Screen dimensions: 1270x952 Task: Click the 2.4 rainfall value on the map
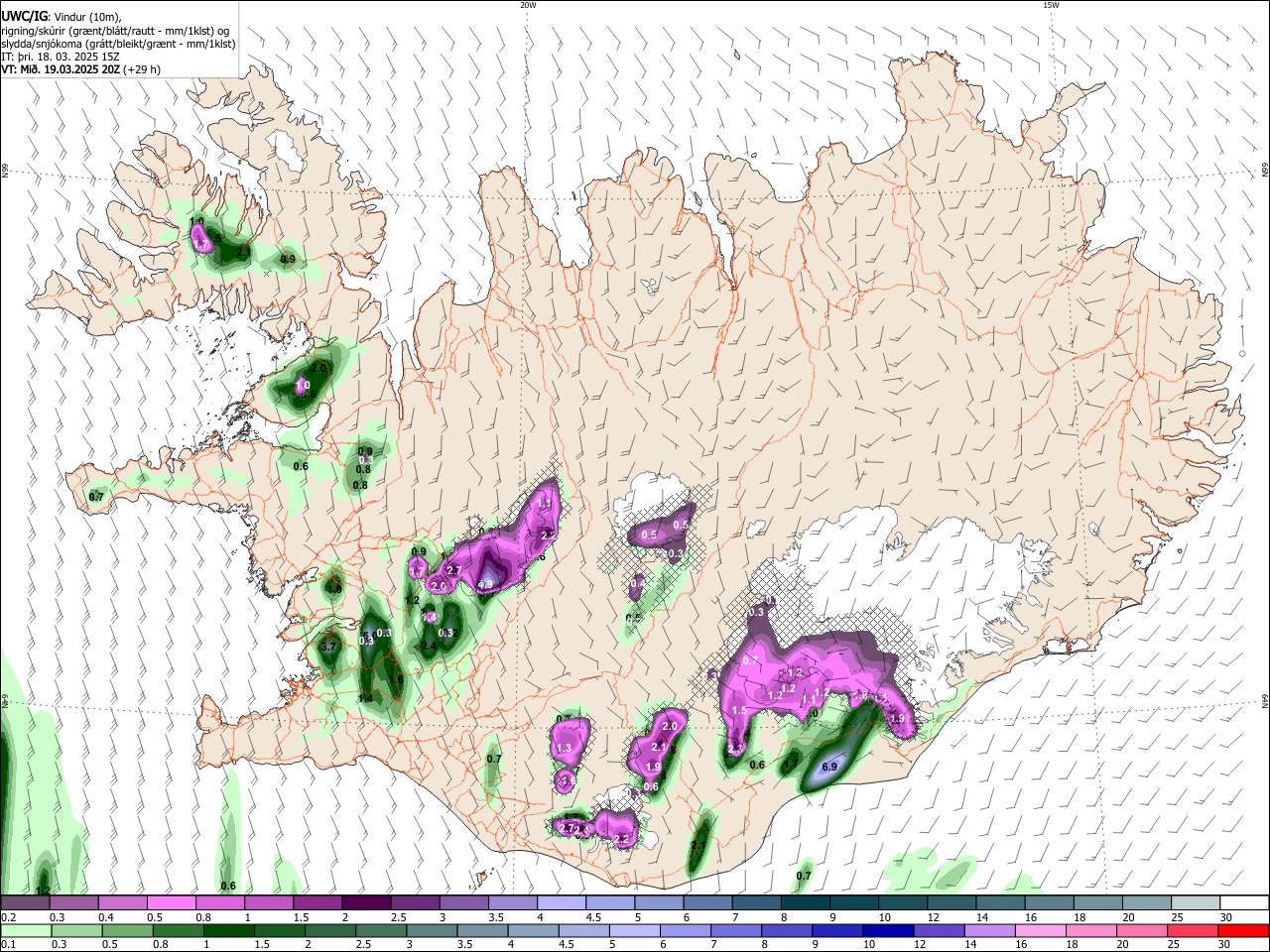(x=429, y=646)
